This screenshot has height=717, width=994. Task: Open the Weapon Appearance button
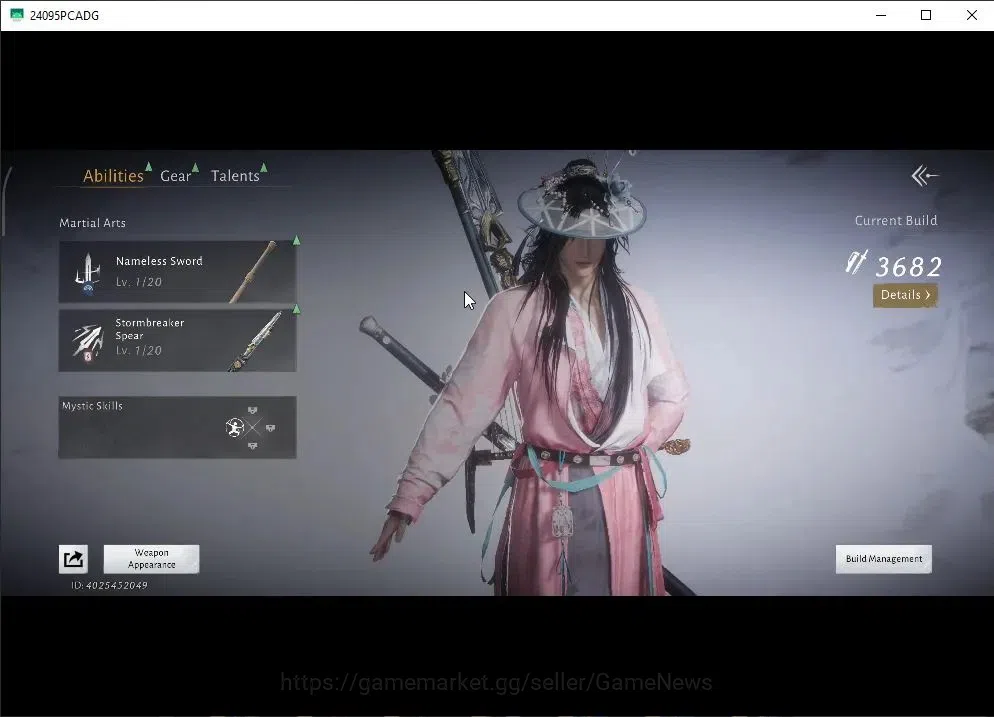click(x=152, y=559)
